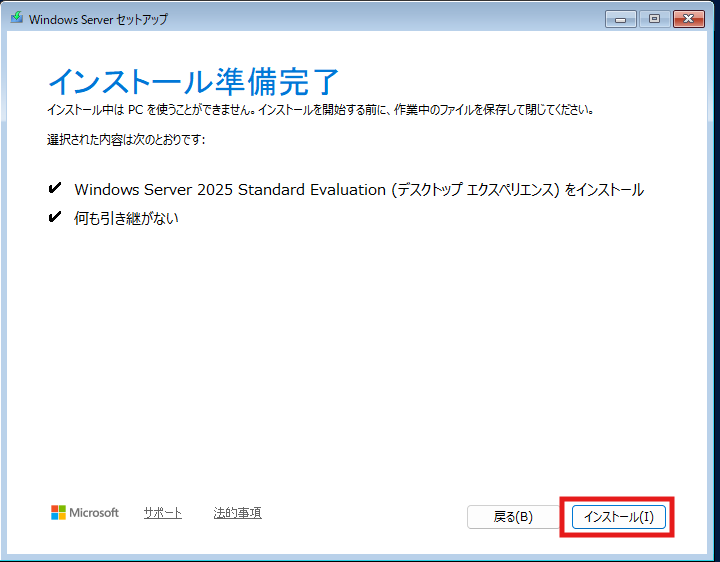Close the Windows Server セットアップ window
Image resolution: width=720 pixels, height=562 pixels.
[688, 19]
